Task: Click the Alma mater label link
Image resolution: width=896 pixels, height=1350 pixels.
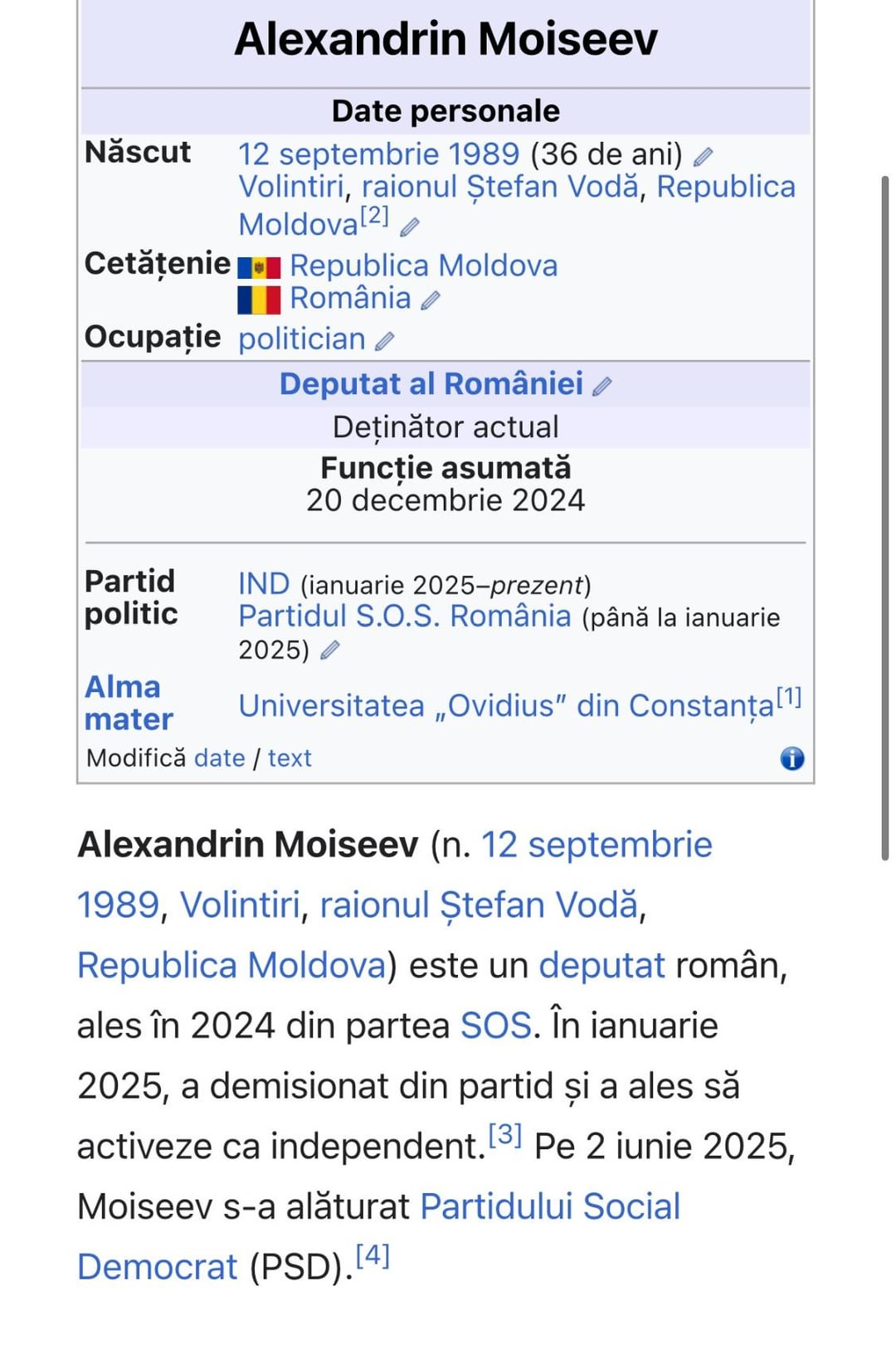Action: coord(128,703)
